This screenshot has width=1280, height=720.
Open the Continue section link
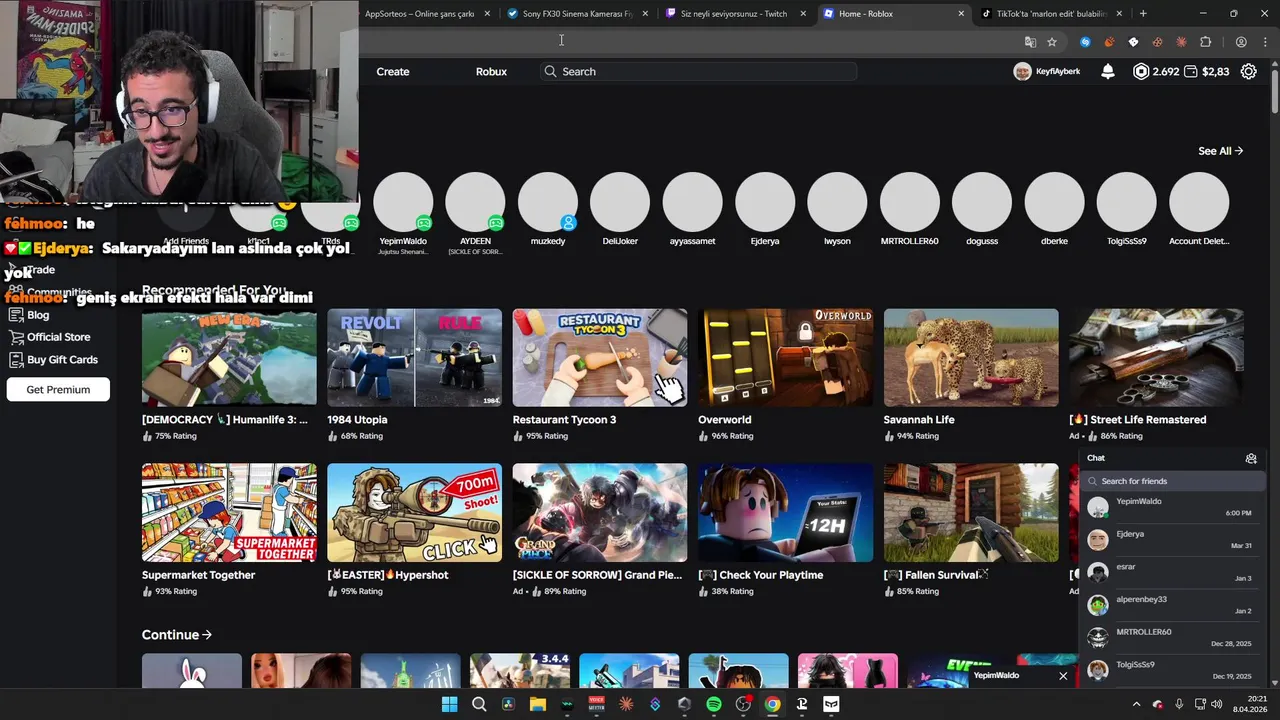[x=177, y=634]
